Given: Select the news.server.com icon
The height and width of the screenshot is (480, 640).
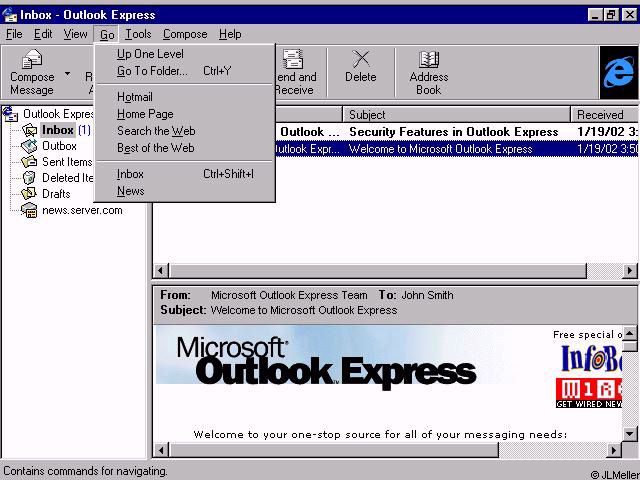Looking at the screenshot, I should 29,210.
